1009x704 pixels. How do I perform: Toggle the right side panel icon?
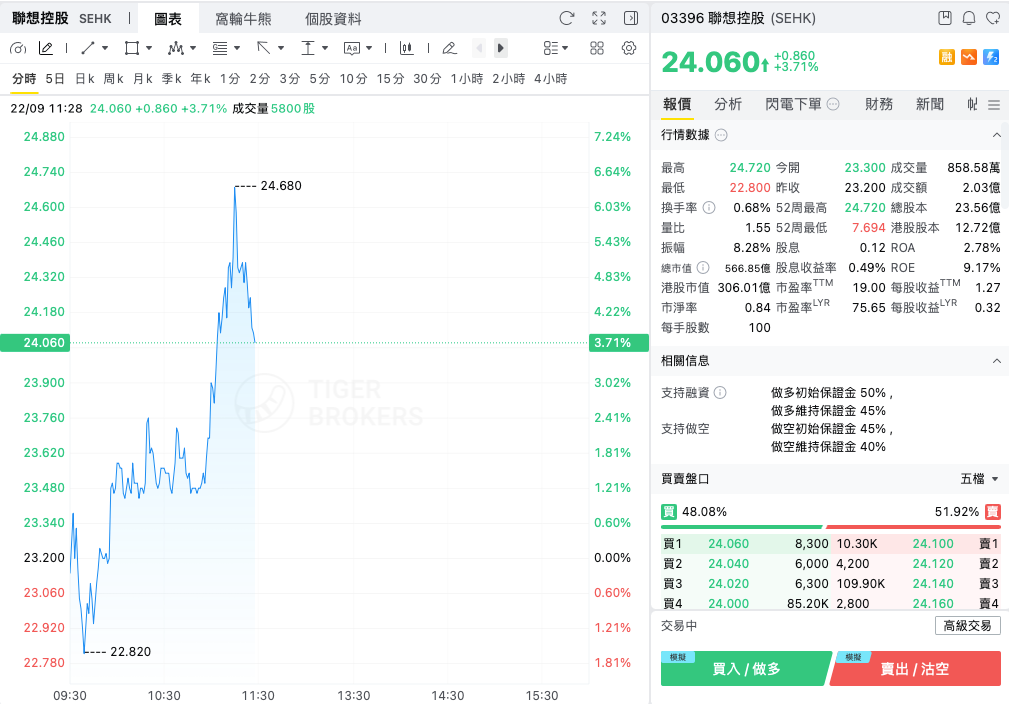click(x=631, y=18)
